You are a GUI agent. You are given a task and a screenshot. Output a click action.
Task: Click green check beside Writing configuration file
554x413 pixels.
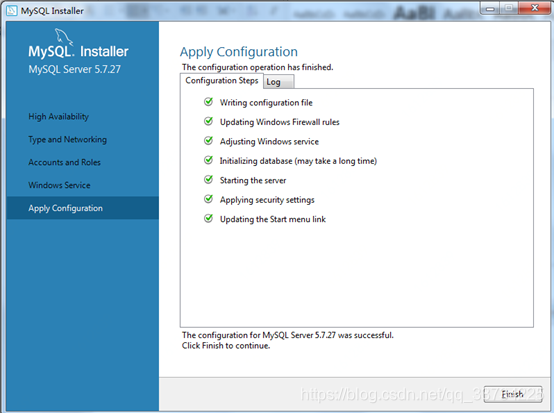(208, 102)
